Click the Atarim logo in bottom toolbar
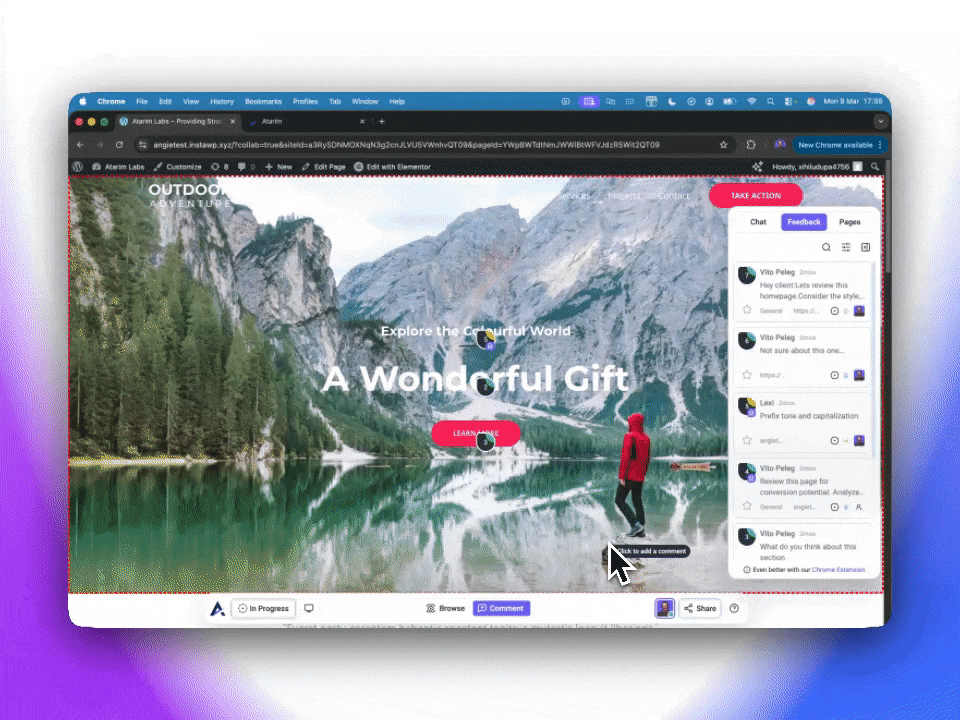This screenshot has width=960, height=720. pos(217,608)
